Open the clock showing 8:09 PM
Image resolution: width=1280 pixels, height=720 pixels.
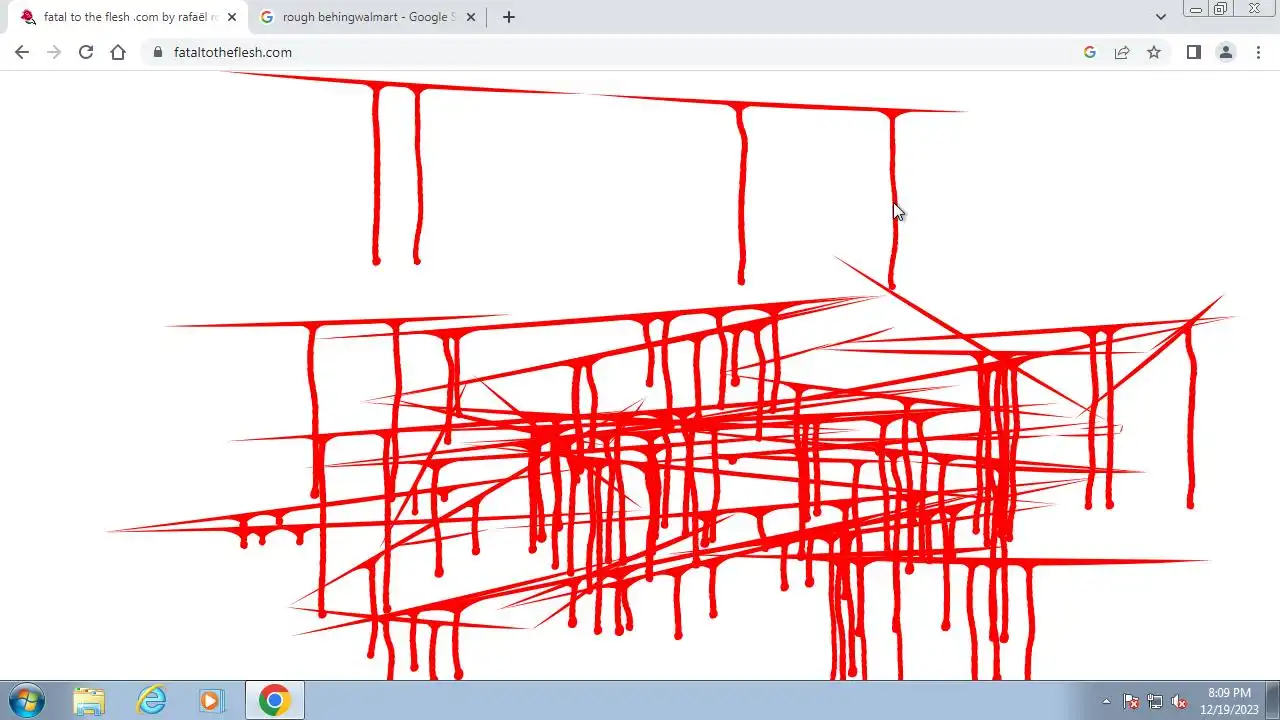point(1229,701)
